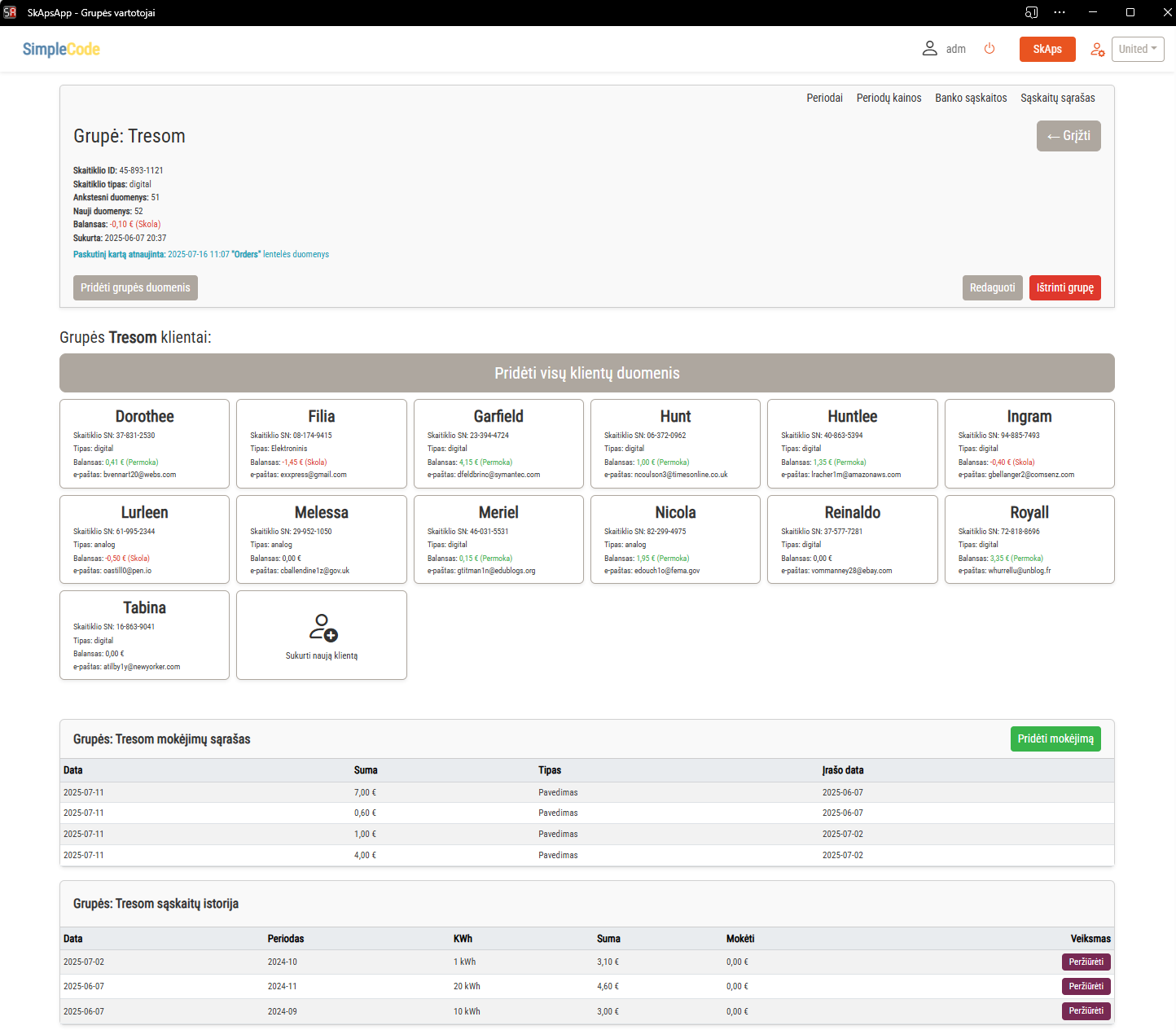View the 2024-10 period invoice with Peržiūrėti

pos(1086,962)
